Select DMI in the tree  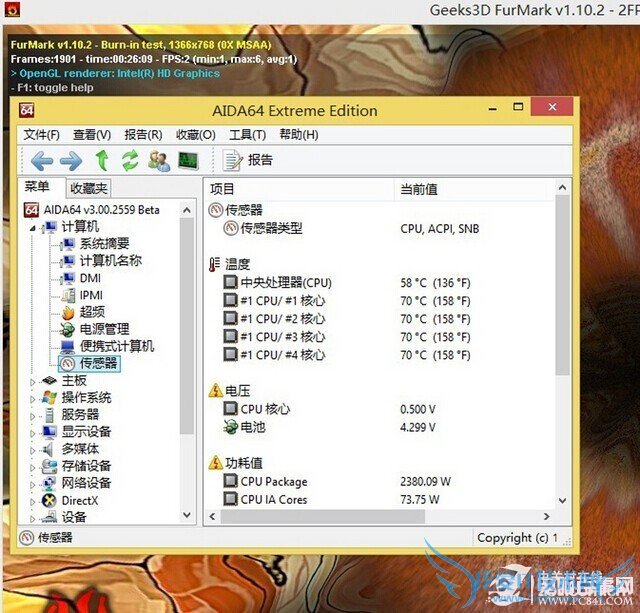(90, 278)
